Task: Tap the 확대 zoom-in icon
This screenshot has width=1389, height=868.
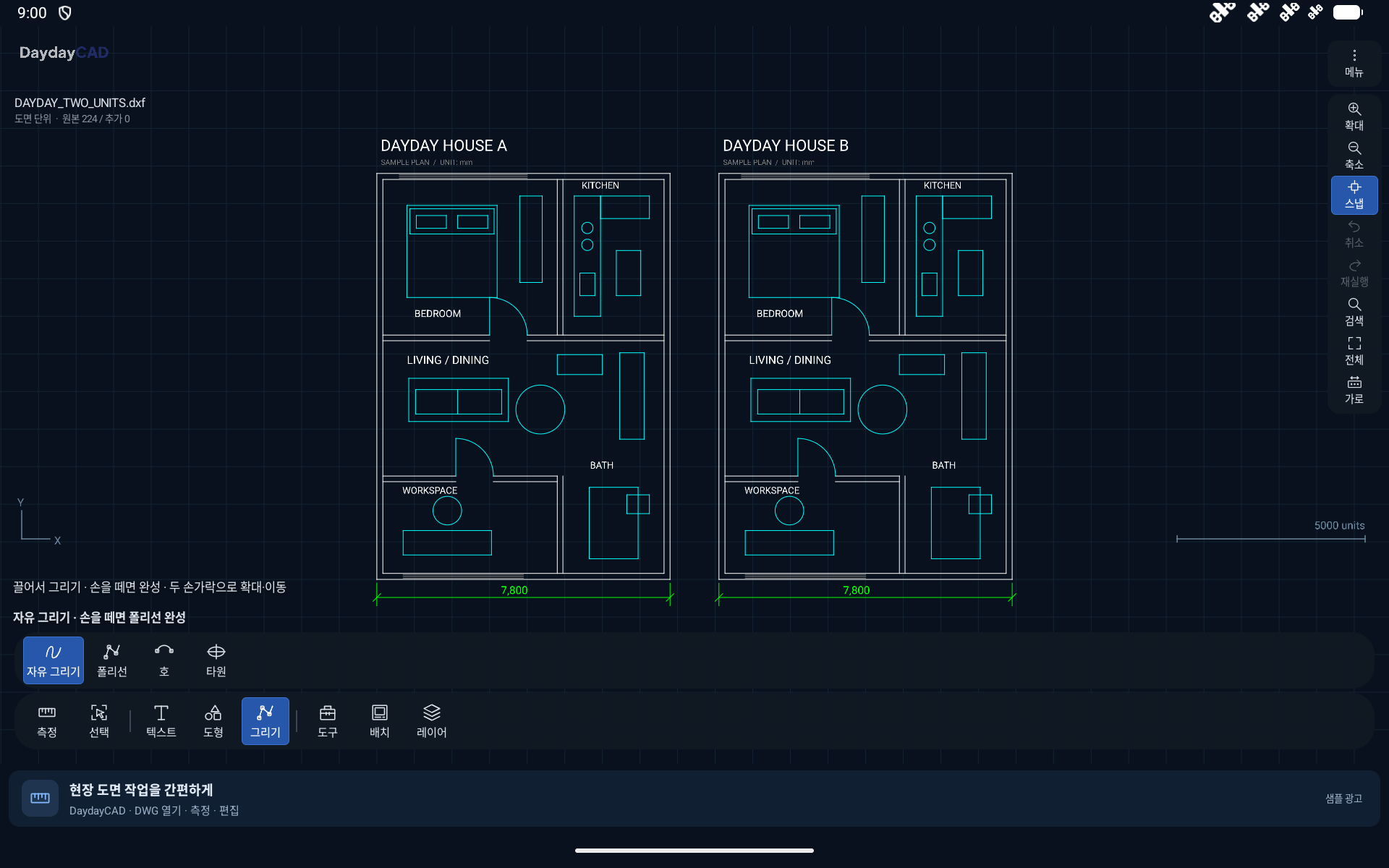Action: [1354, 116]
